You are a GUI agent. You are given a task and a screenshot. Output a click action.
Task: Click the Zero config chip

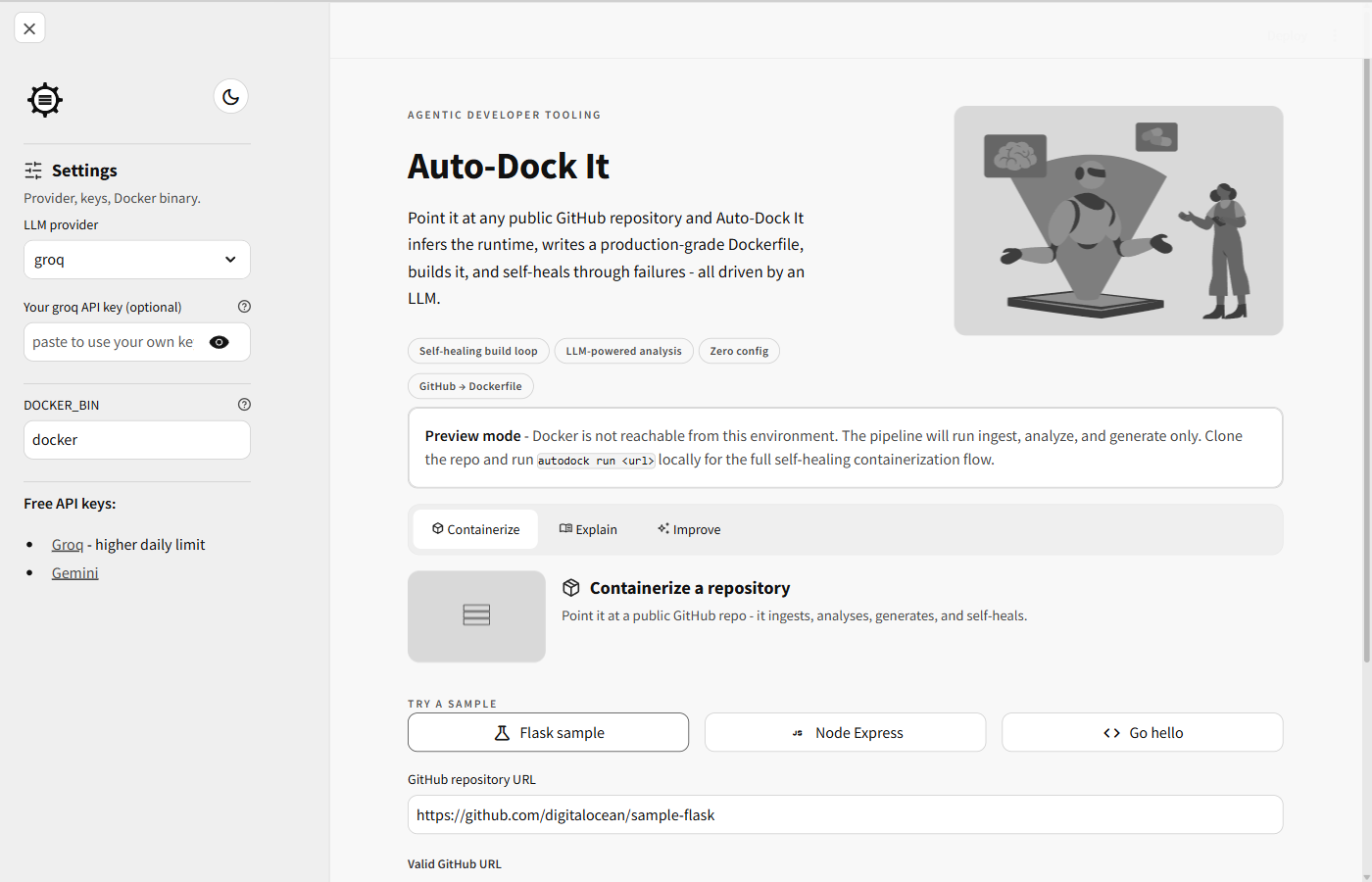[x=739, y=351]
